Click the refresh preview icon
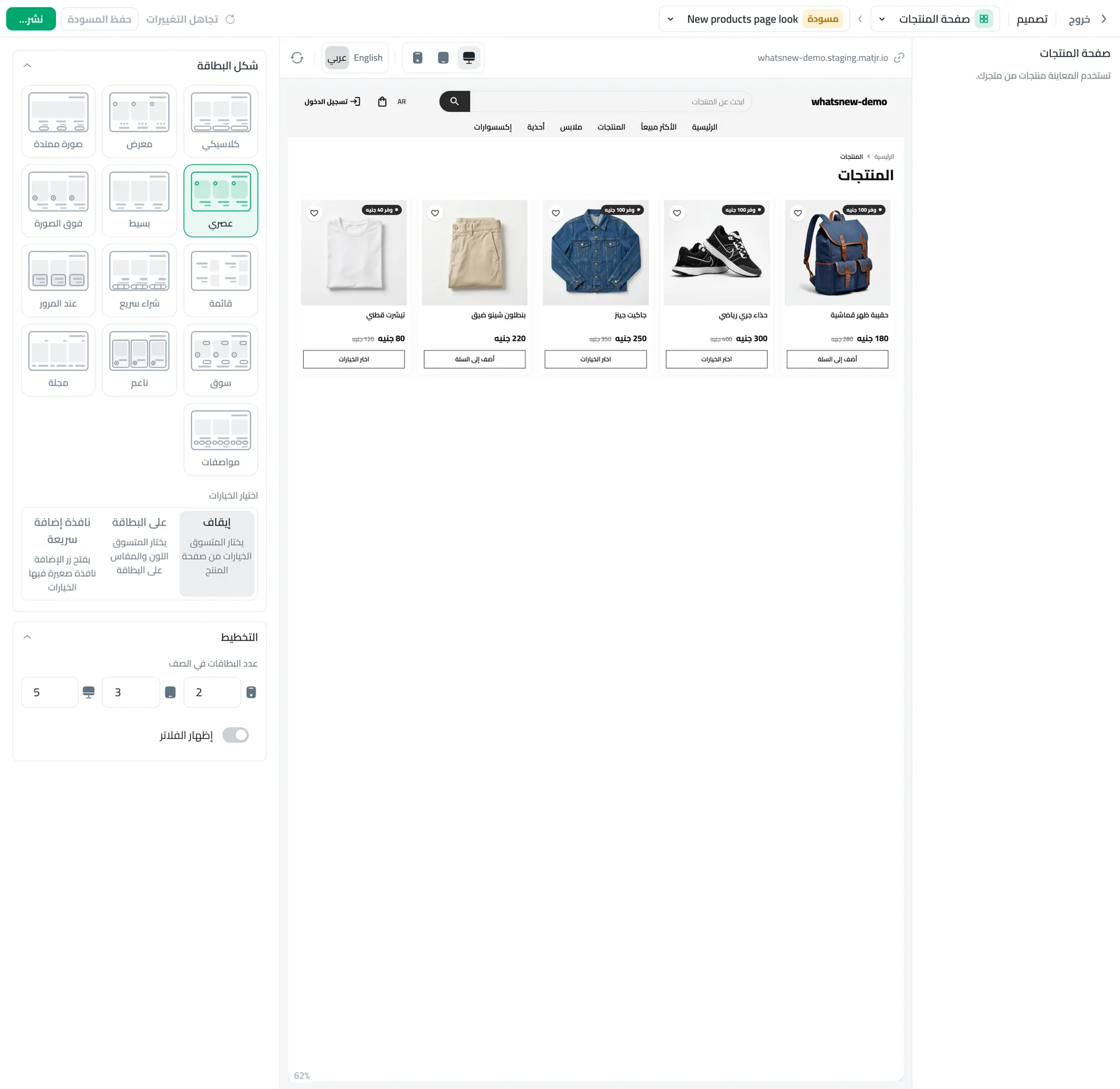Viewport: 1120px width, 1089px height. click(x=297, y=58)
